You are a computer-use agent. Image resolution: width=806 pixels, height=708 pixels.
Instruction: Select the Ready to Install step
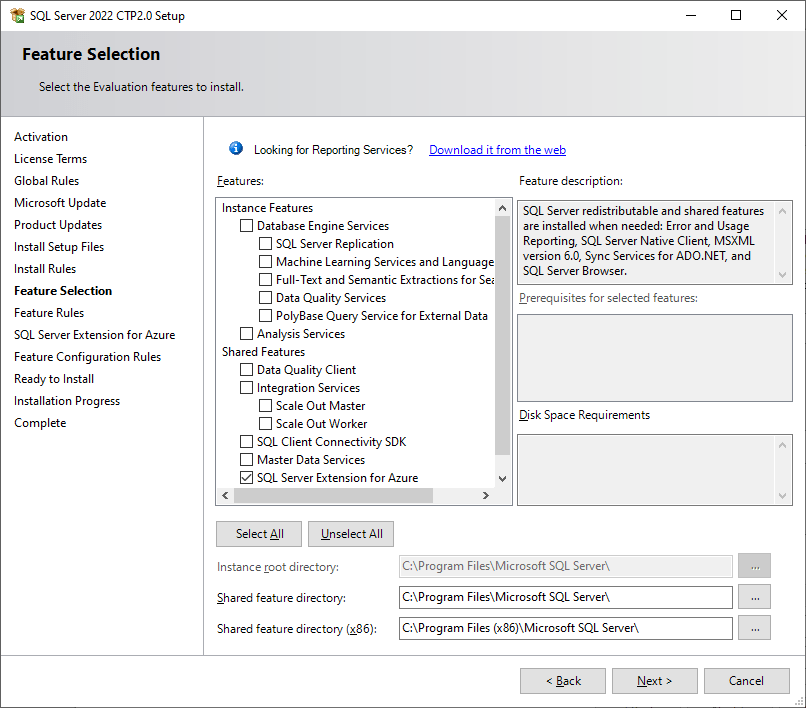[54, 379]
